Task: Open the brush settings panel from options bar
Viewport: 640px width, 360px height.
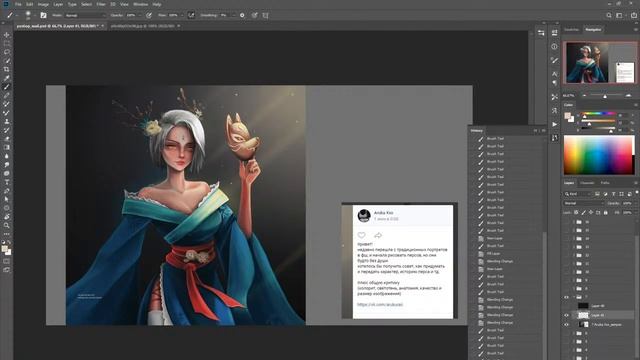Action: pos(43,15)
